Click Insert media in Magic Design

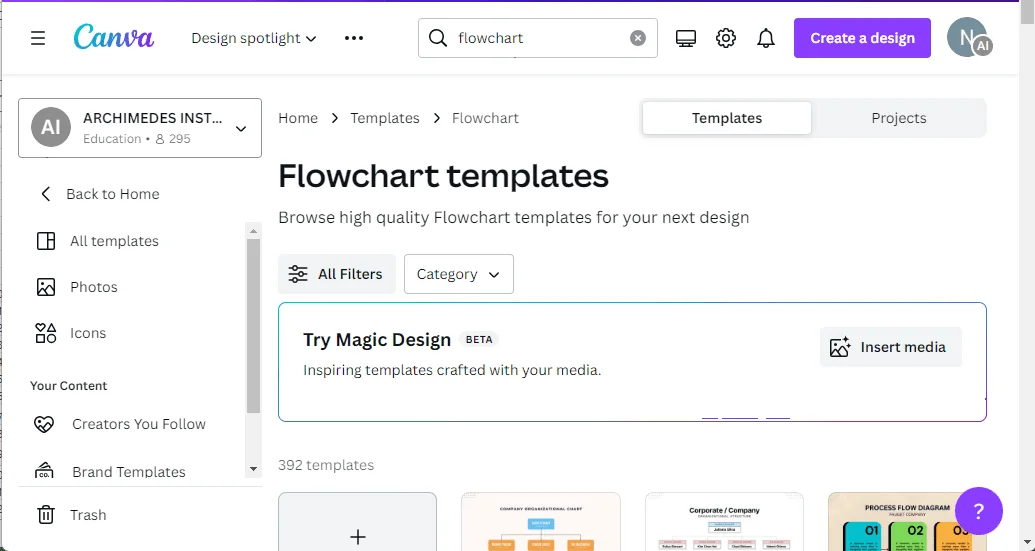890,347
